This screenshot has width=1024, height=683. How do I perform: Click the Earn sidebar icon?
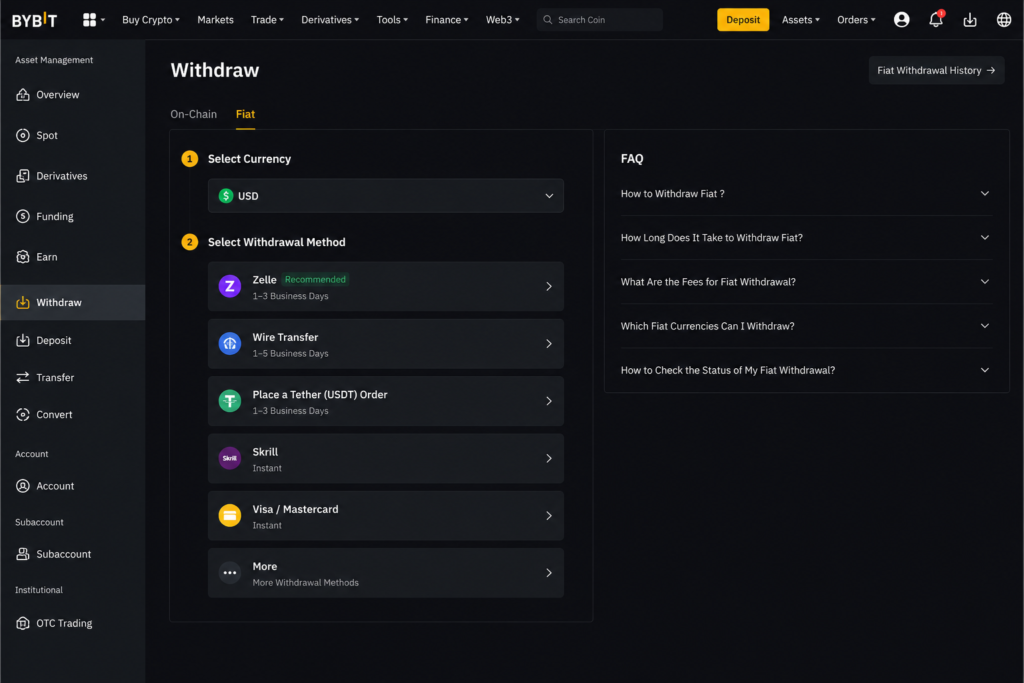[23, 257]
